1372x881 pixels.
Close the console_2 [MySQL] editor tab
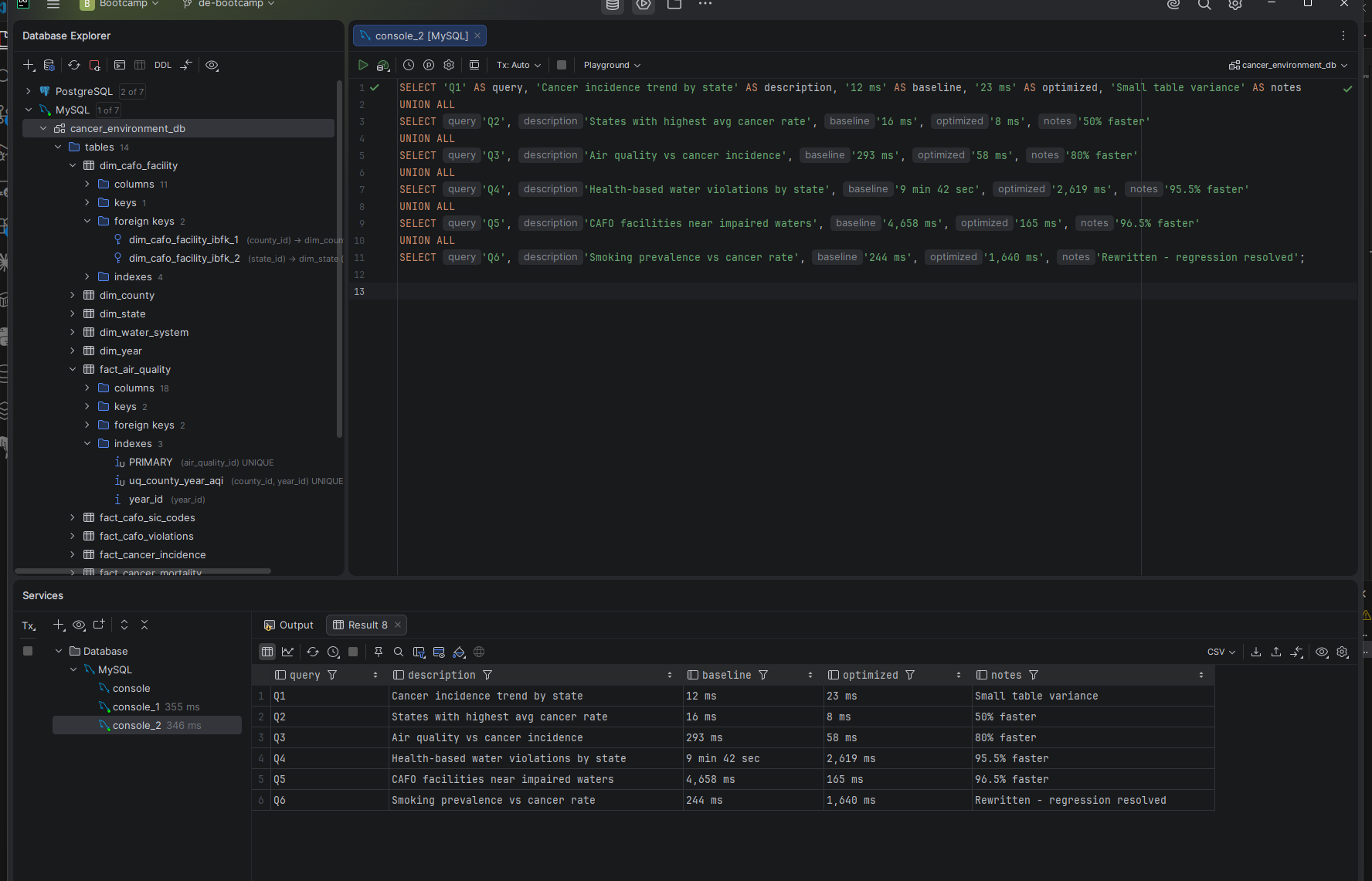477,36
